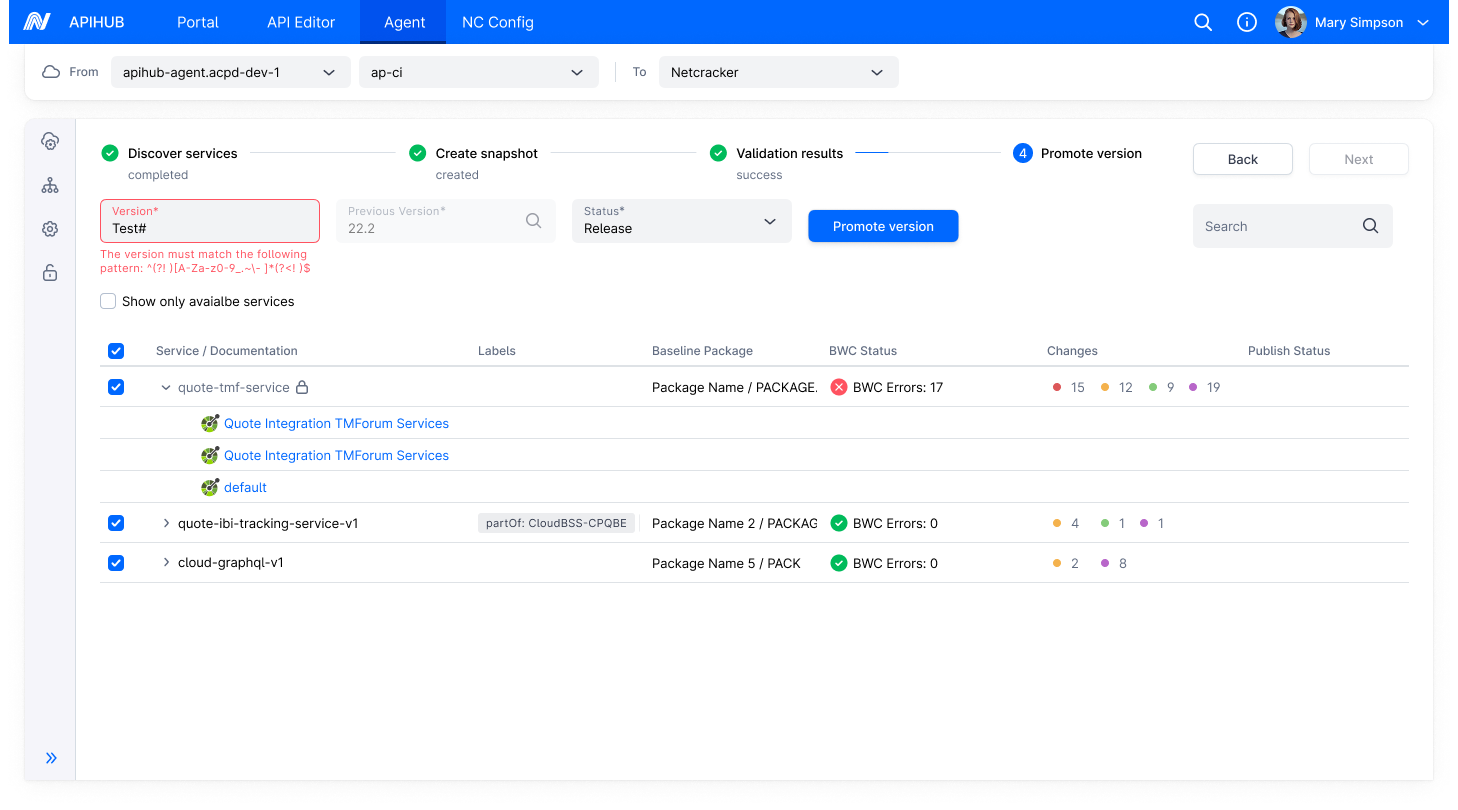Open hierarchy tree icon in left sidebar
The height and width of the screenshot is (810, 1458).
50,186
